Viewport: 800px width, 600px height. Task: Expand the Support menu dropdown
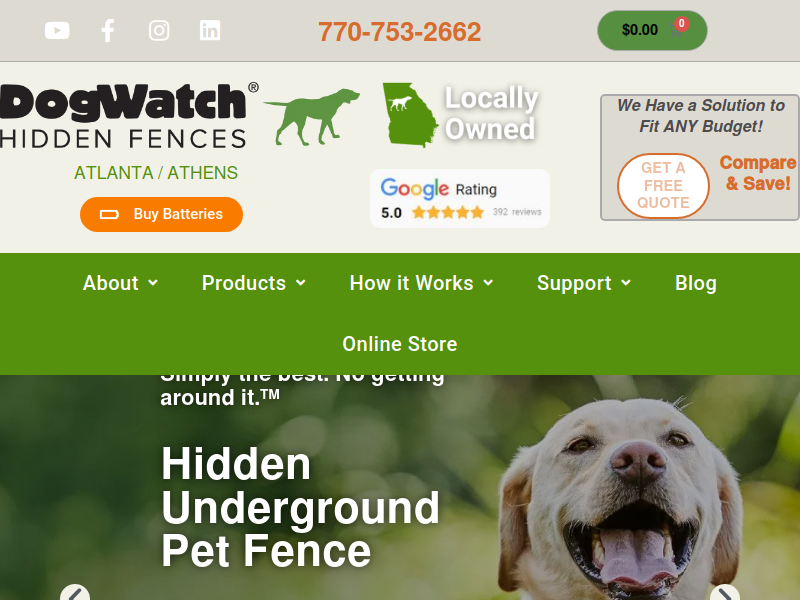584,283
